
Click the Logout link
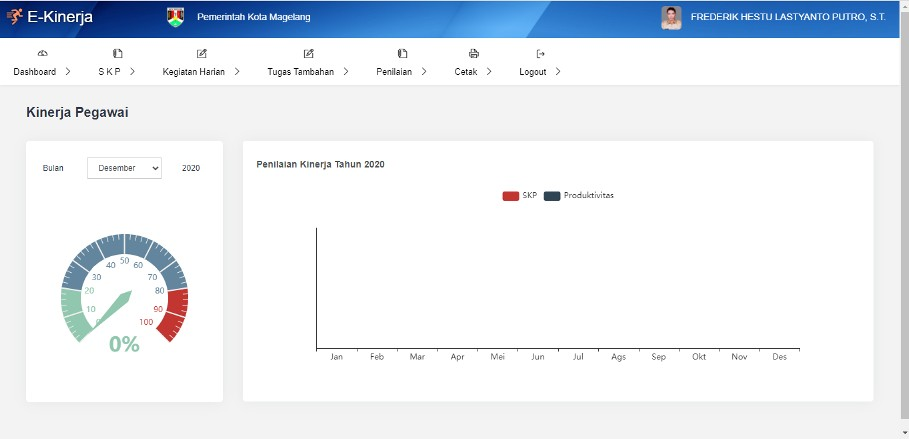click(533, 72)
